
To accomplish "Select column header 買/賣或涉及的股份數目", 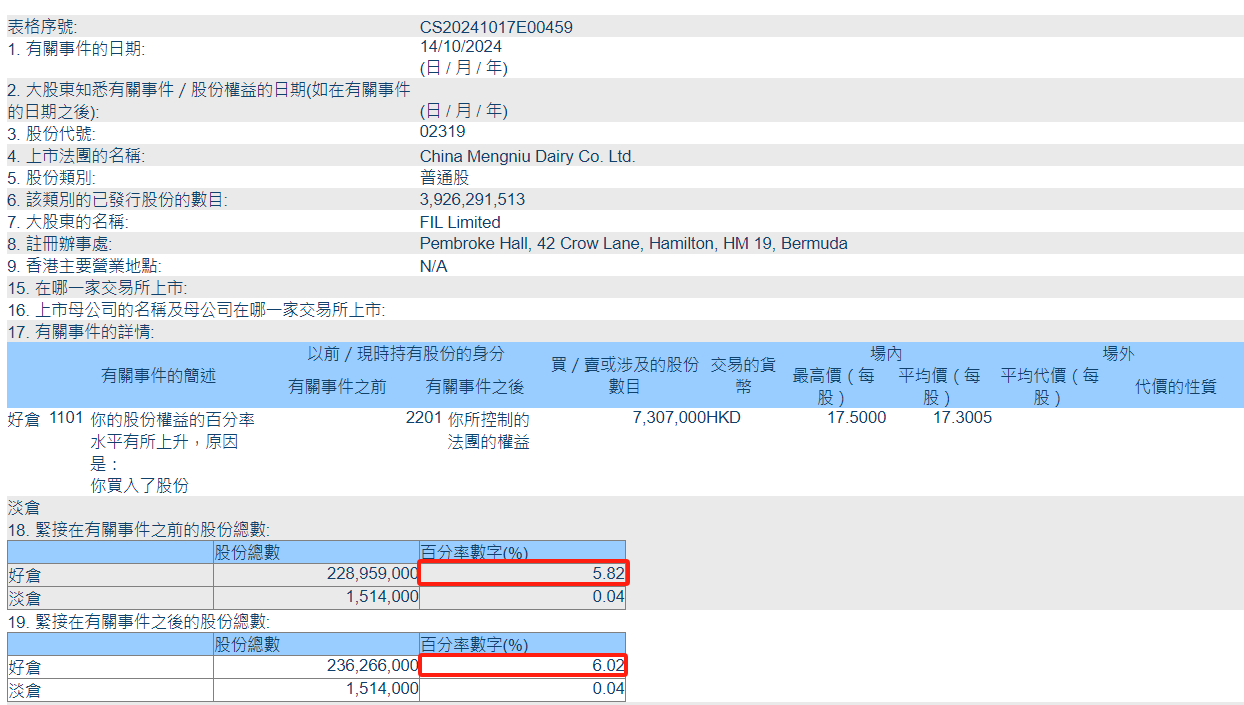I will coord(625,375).
